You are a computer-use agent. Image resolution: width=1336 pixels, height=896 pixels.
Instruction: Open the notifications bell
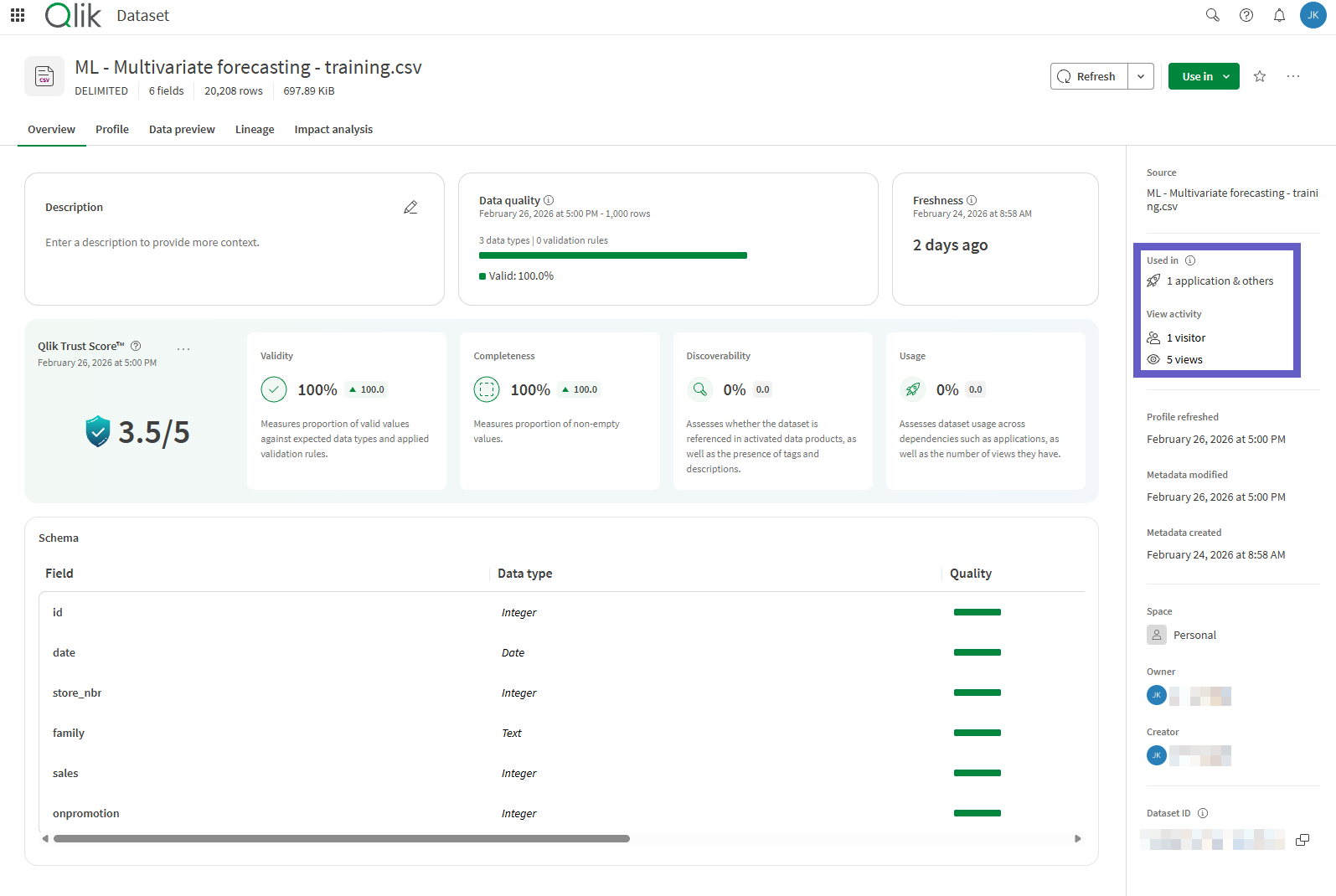(x=1279, y=15)
